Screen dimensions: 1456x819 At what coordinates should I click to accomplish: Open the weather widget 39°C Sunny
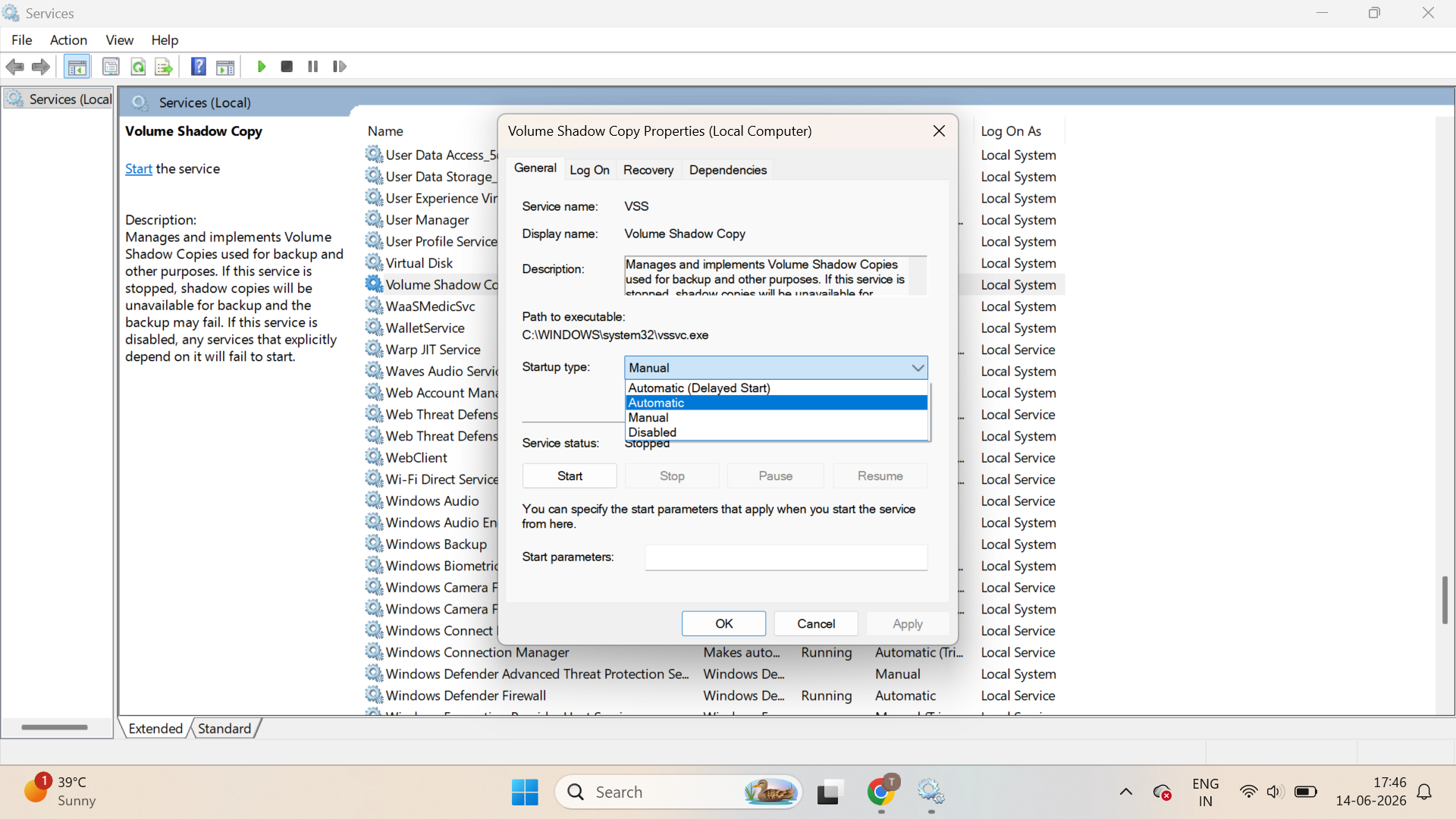[x=61, y=791]
